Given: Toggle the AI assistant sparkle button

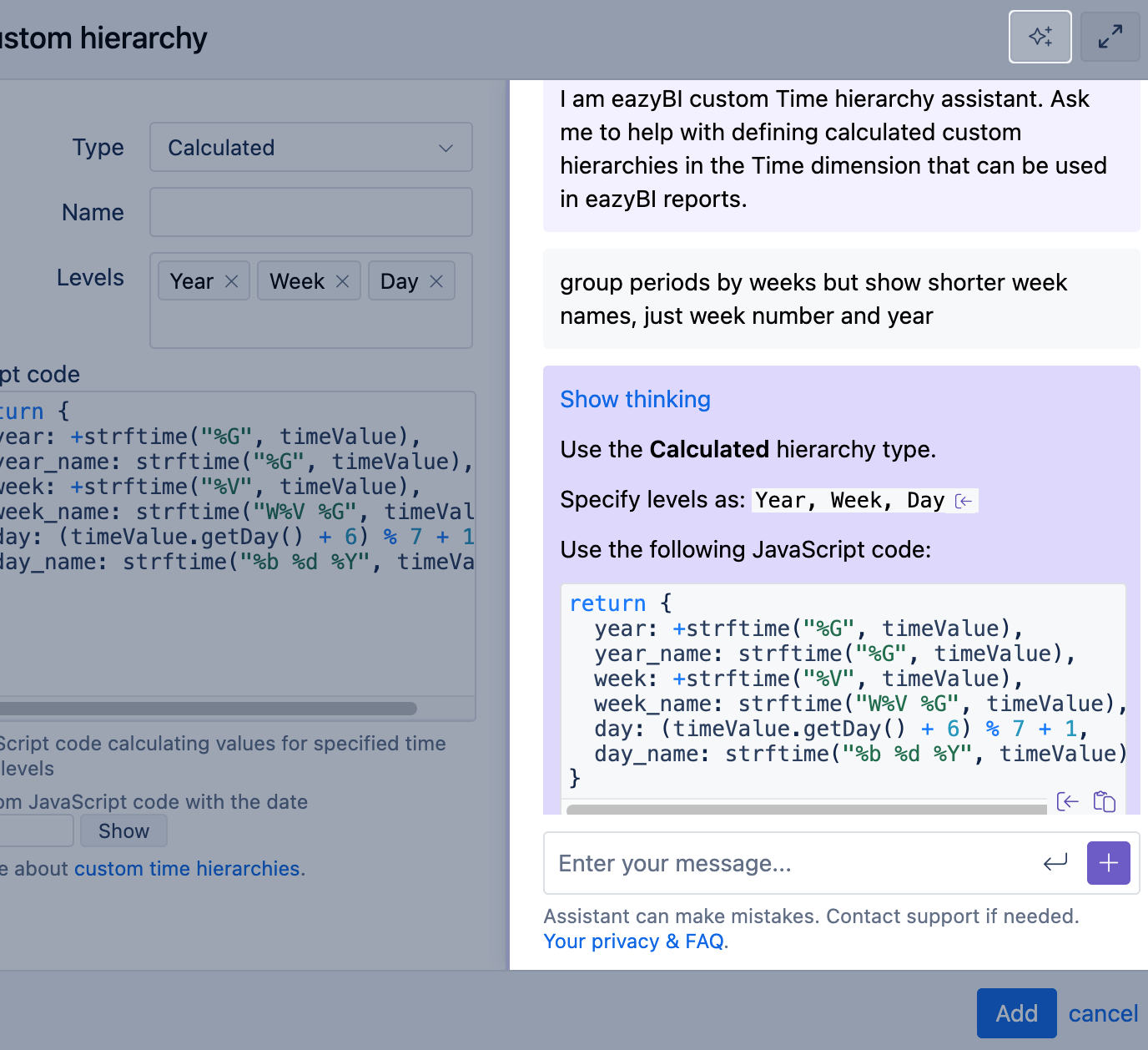Looking at the screenshot, I should [1040, 37].
